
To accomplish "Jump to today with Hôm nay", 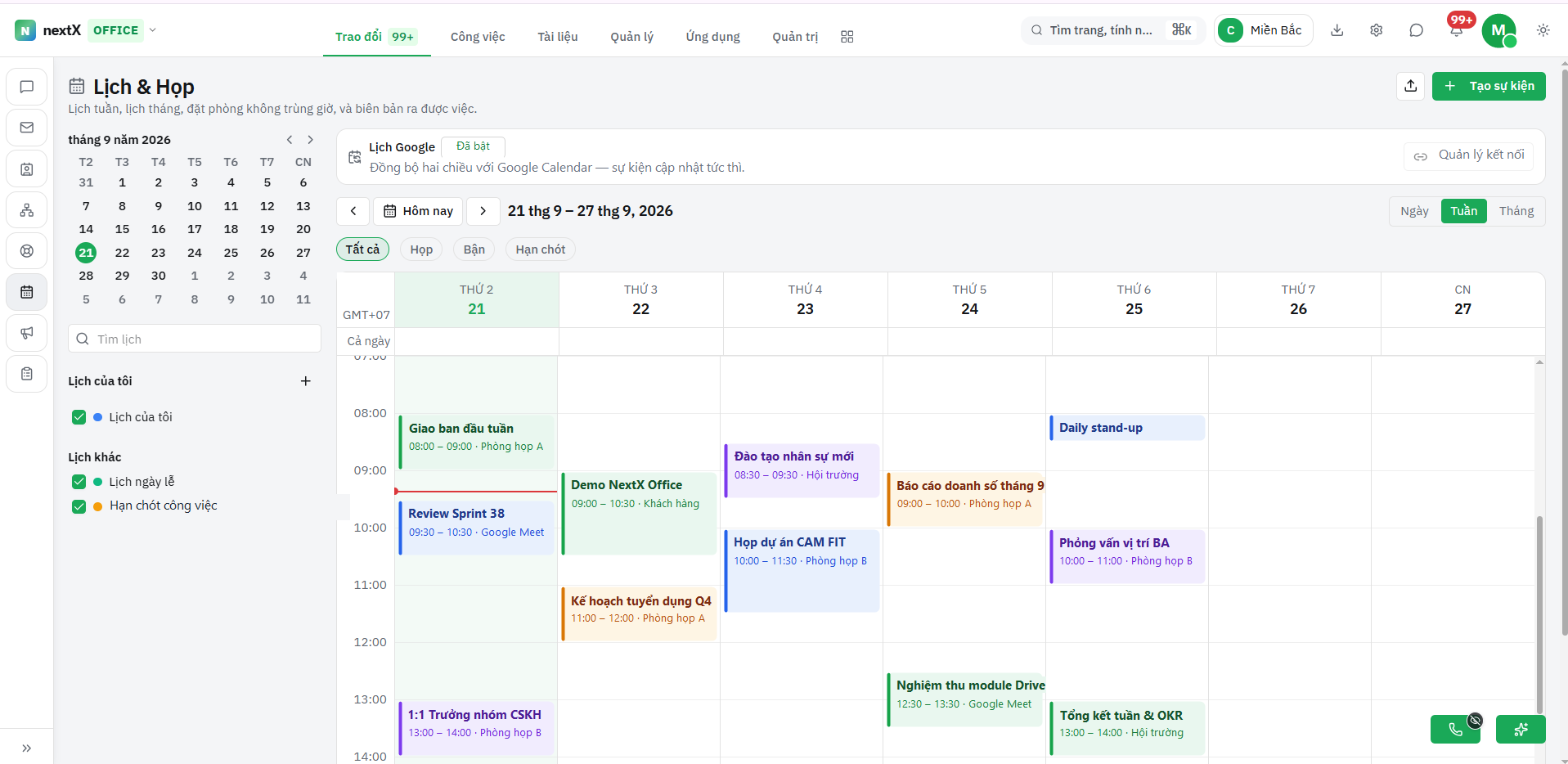I will pos(419,211).
